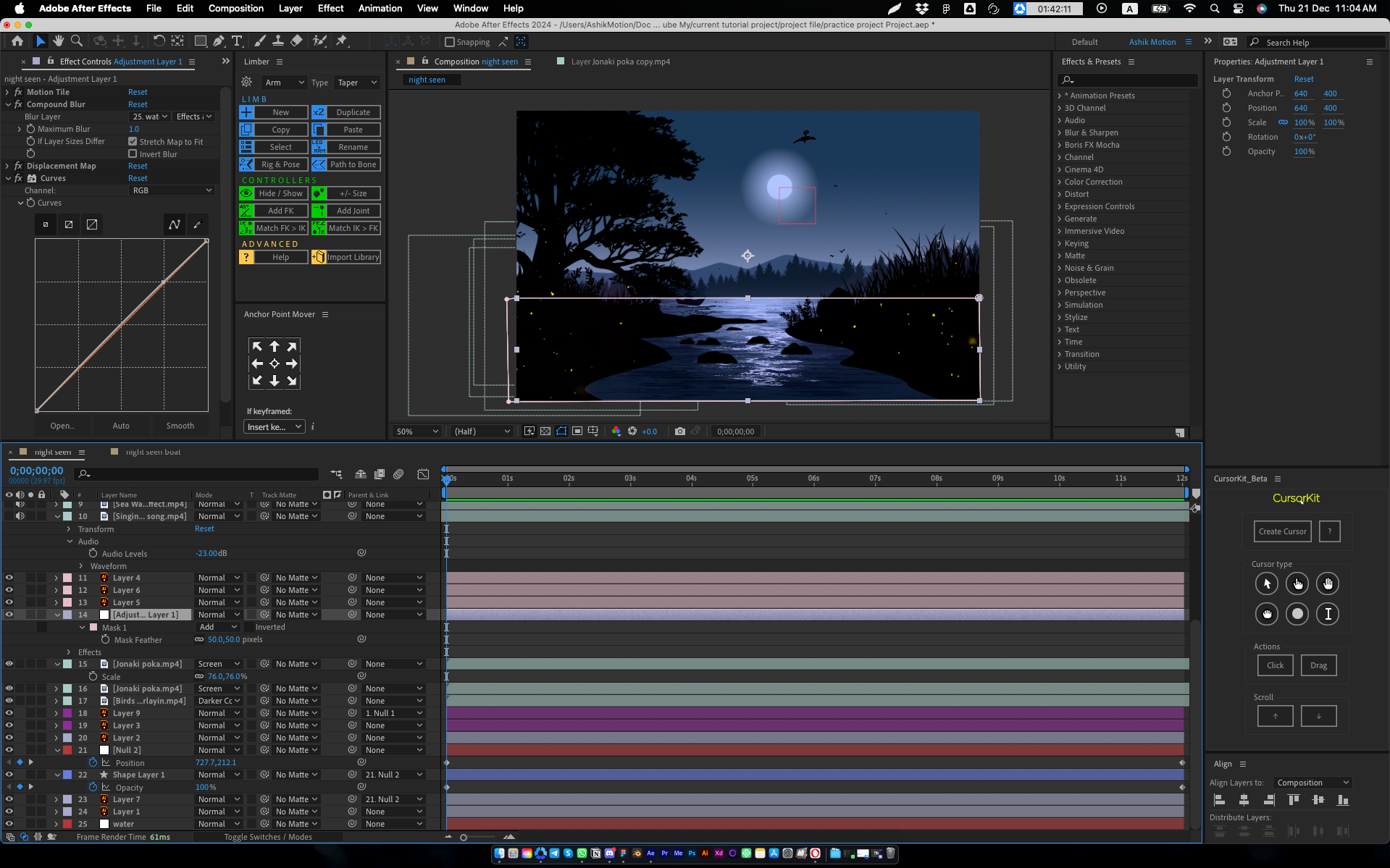Click the Create Cursor button in CursorKit
Image resolution: width=1390 pixels, height=868 pixels.
pos(1281,531)
